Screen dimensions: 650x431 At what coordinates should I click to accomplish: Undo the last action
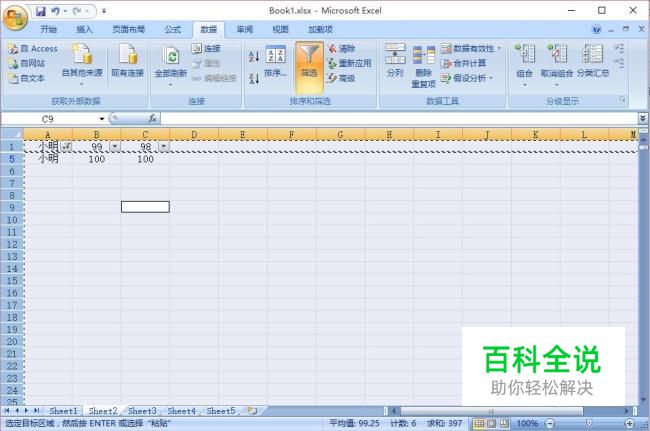(55, 11)
